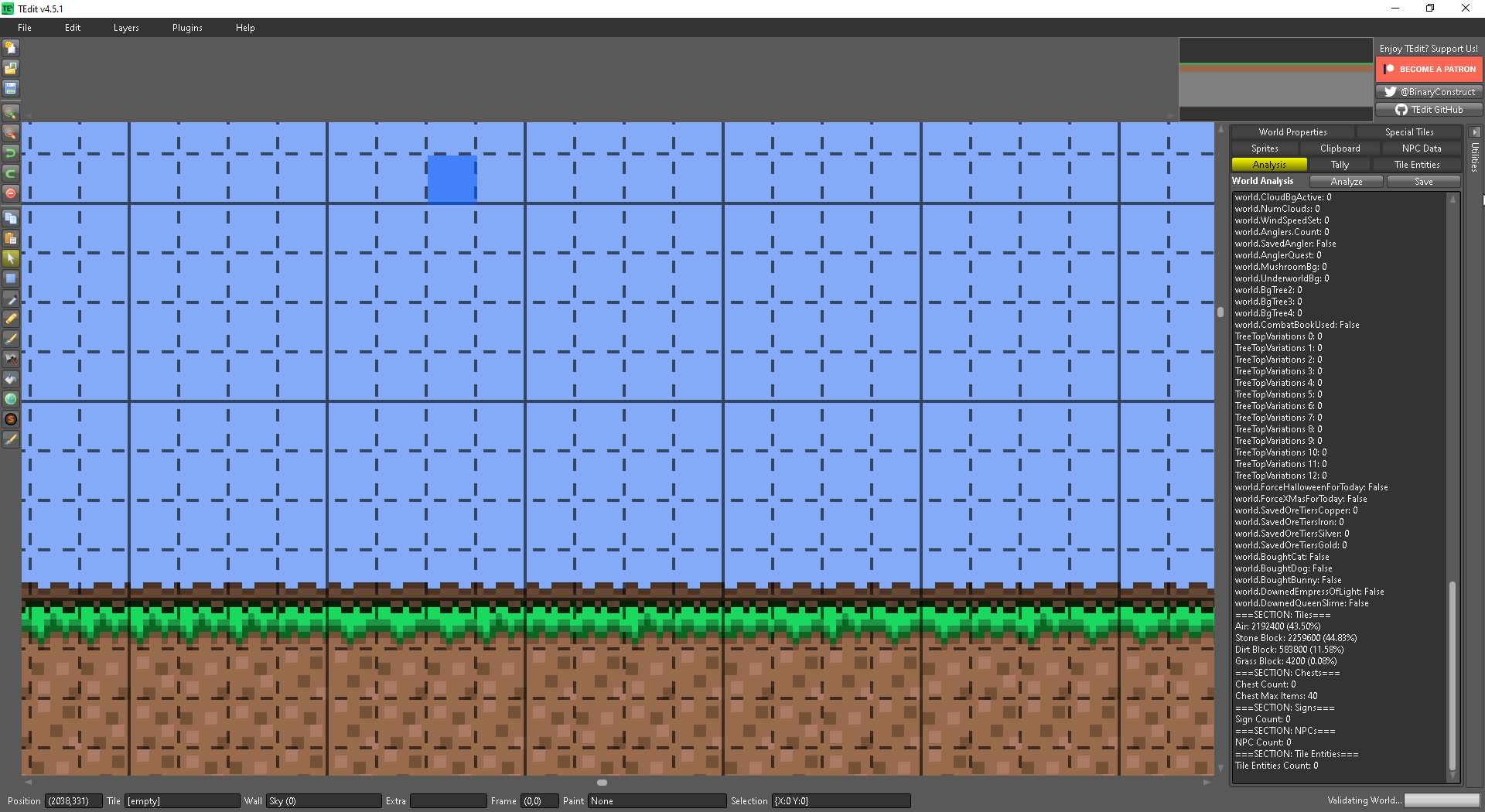Pick the Fill bucket tool

pyautogui.click(x=11, y=379)
